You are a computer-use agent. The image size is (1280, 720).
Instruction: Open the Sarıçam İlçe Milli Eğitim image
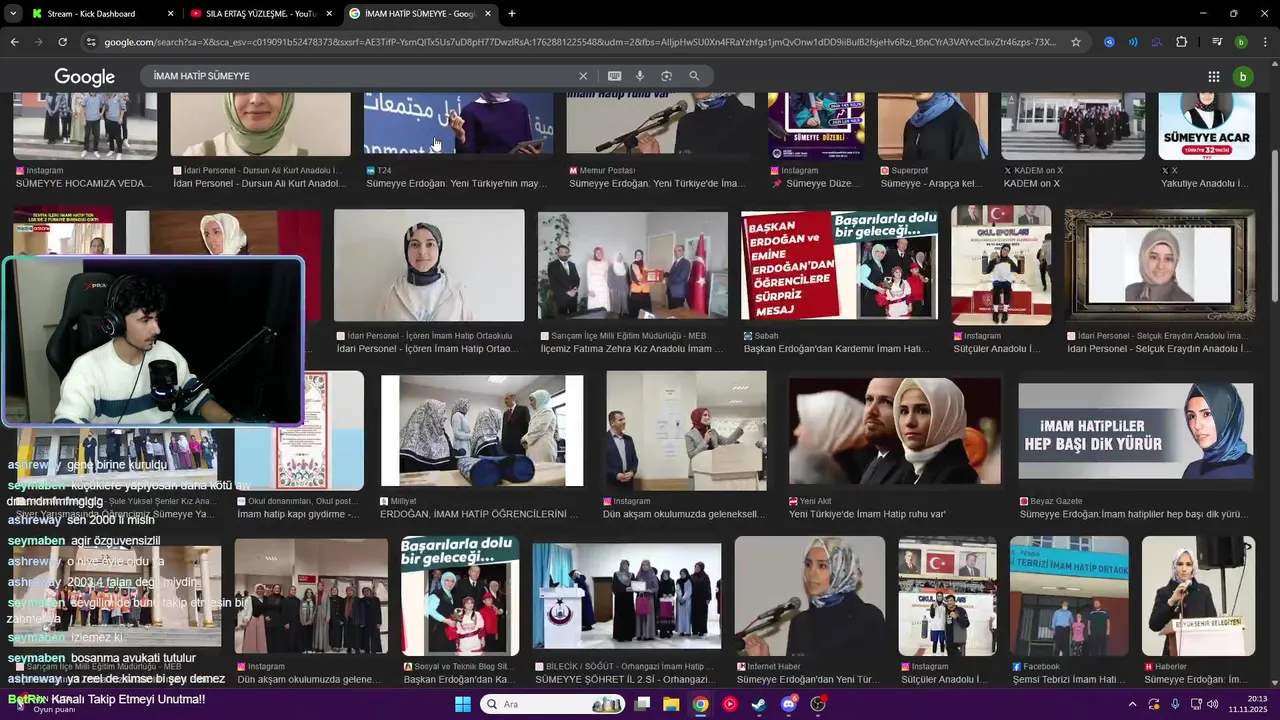(633, 265)
